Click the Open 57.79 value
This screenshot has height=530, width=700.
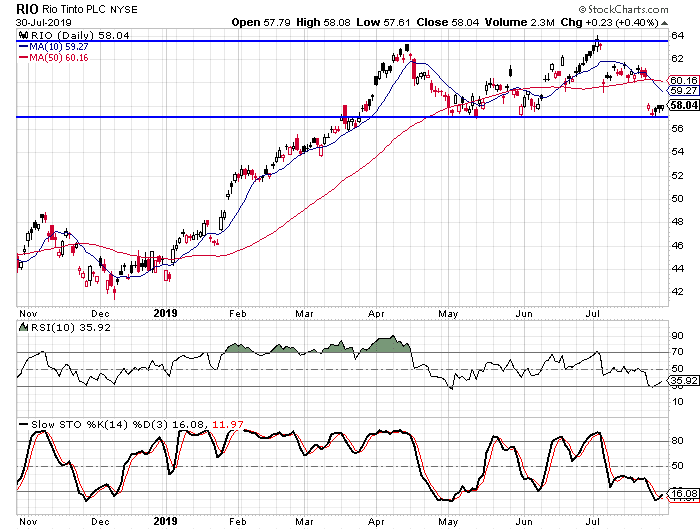point(261,22)
